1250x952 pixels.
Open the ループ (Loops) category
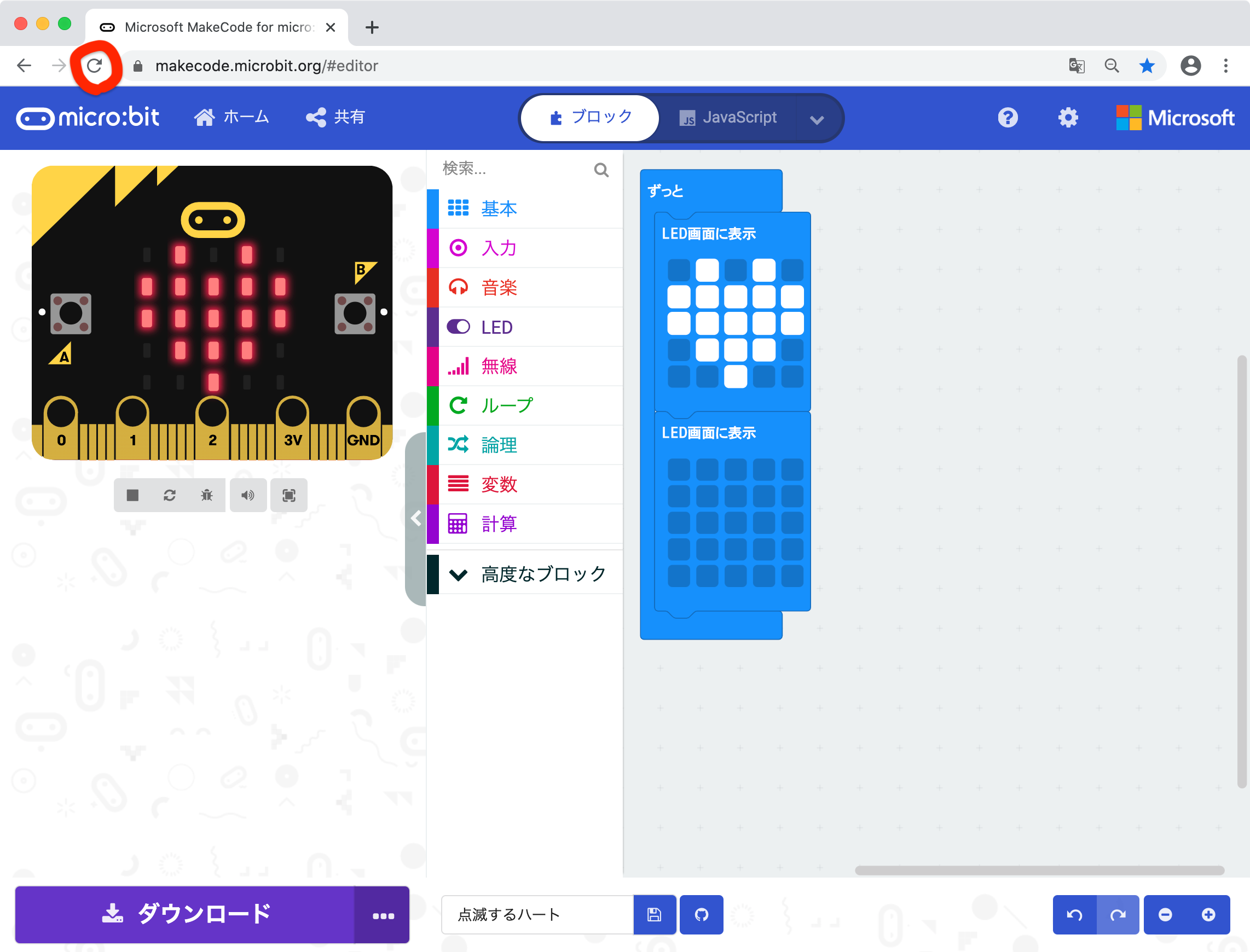506,405
